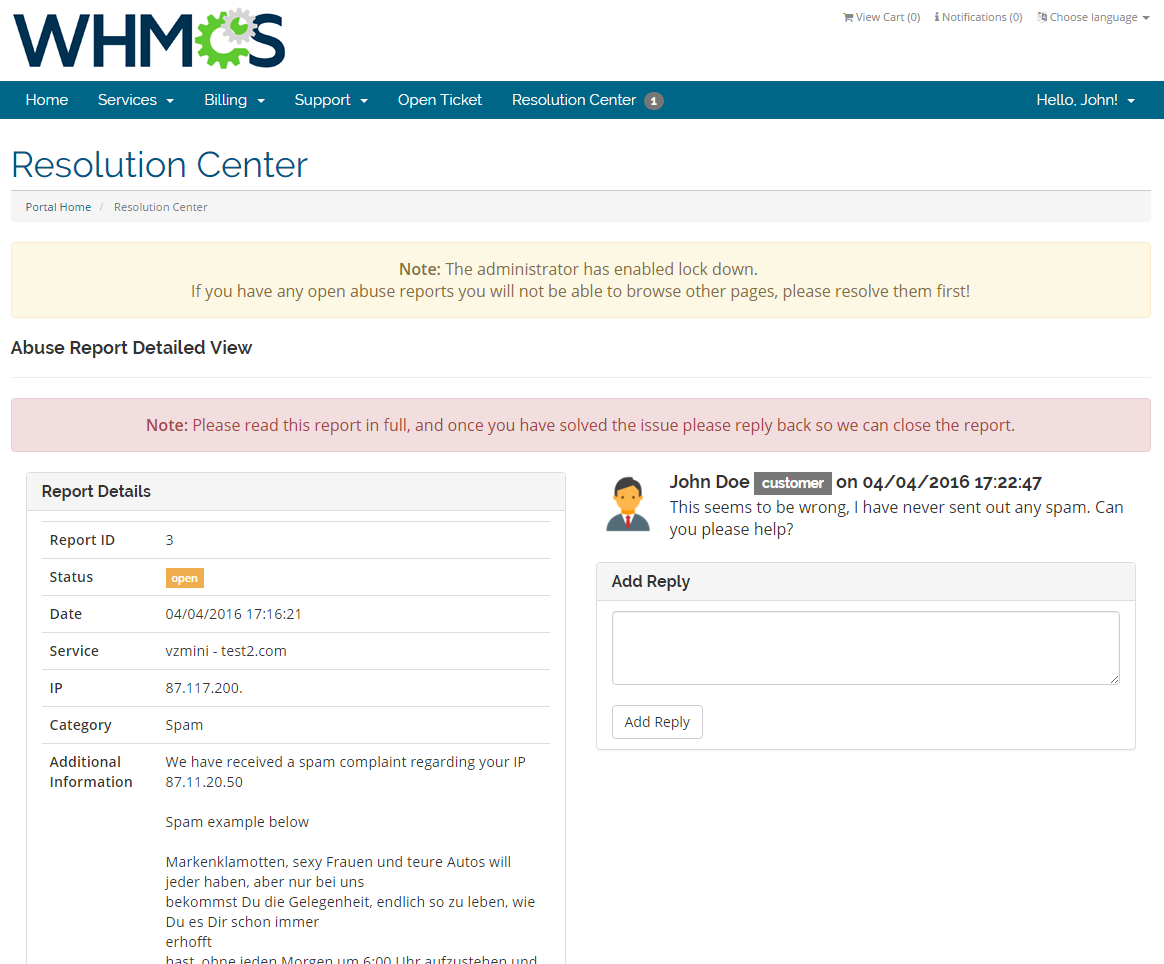This screenshot has height=964, width=1164.
Task: Open the Hello, John! account menu
Action: point(1085,100)
